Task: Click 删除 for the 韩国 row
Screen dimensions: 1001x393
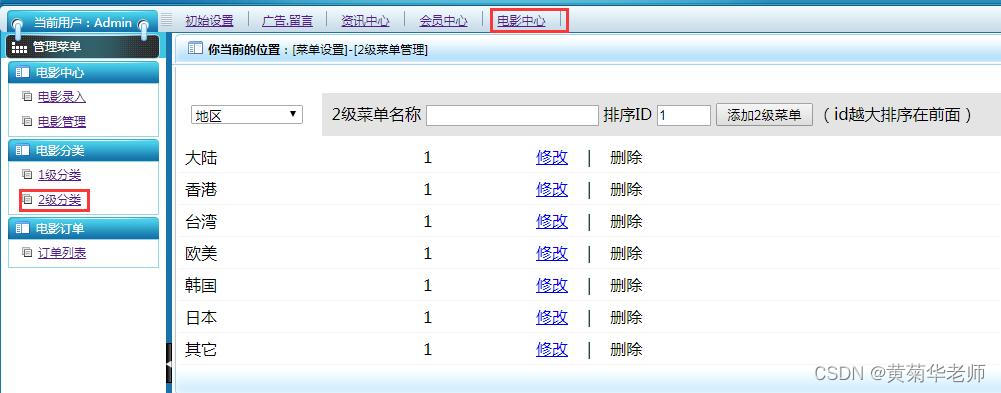Action: tap(626, 285)
